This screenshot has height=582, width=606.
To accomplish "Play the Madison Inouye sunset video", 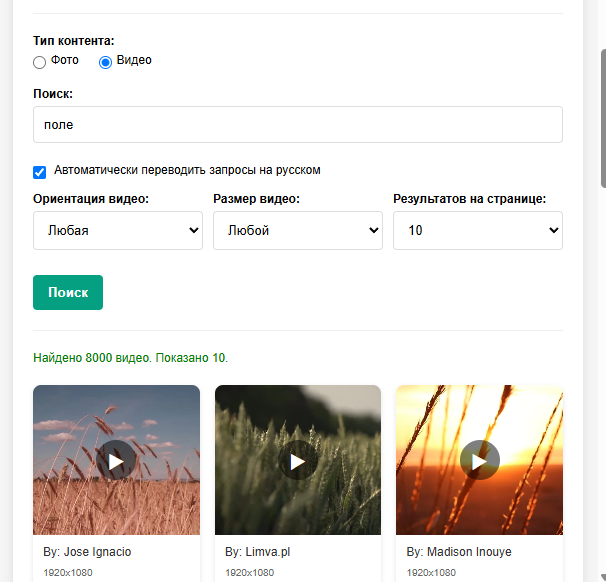I will (x=479, y=461).
